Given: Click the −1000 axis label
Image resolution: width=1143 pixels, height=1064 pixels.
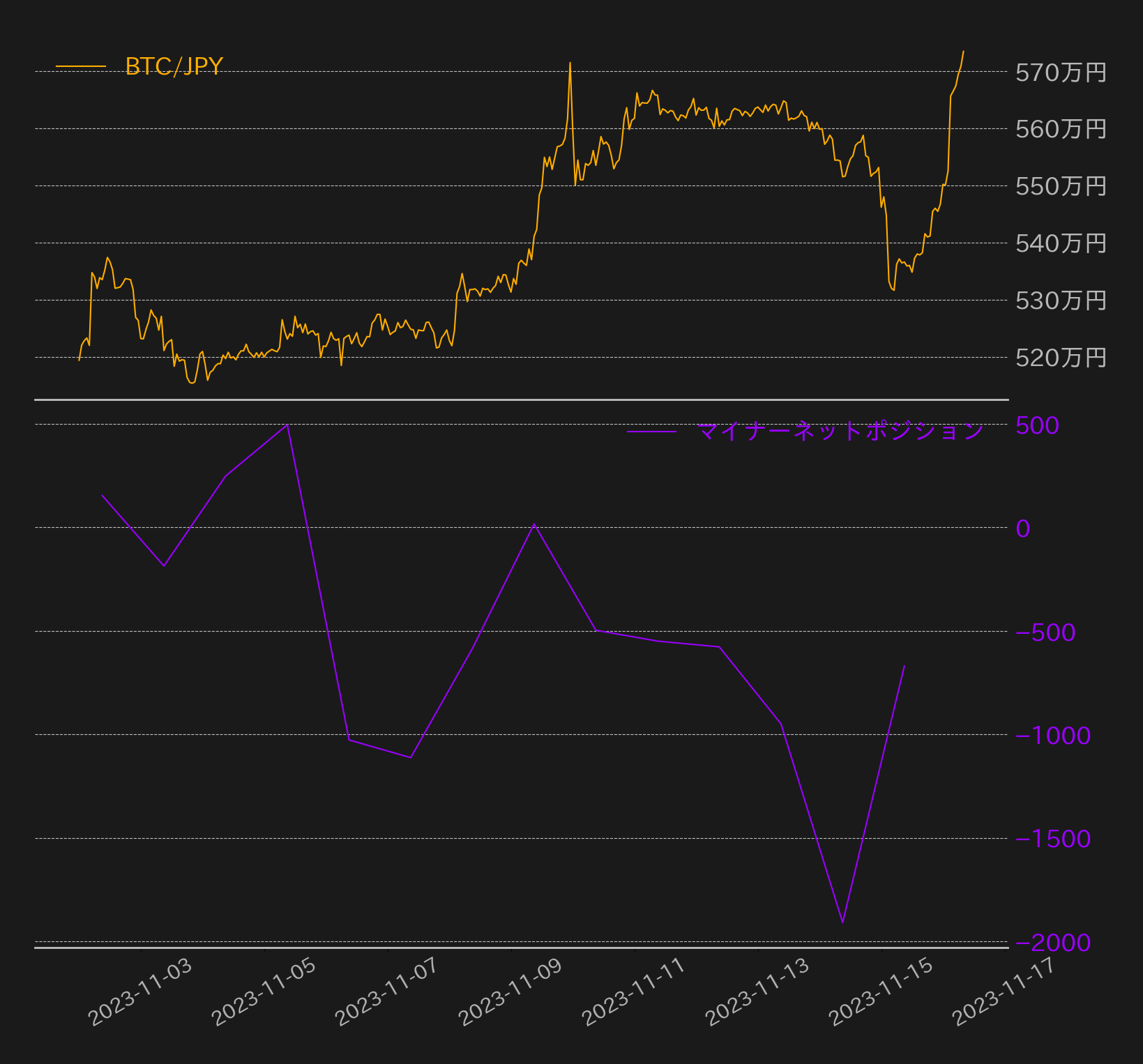Looking at the screenshot, I should (1053, 736).
